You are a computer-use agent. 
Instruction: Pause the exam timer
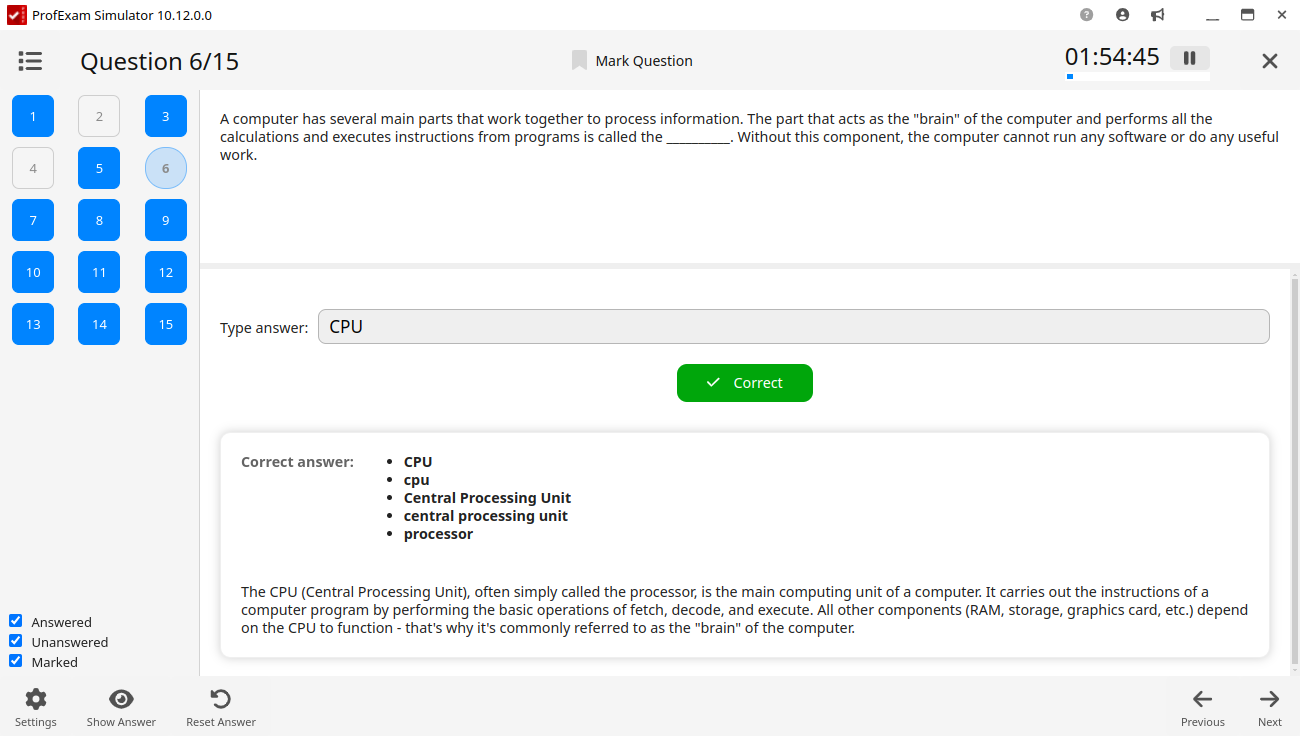pos(1189,58)
